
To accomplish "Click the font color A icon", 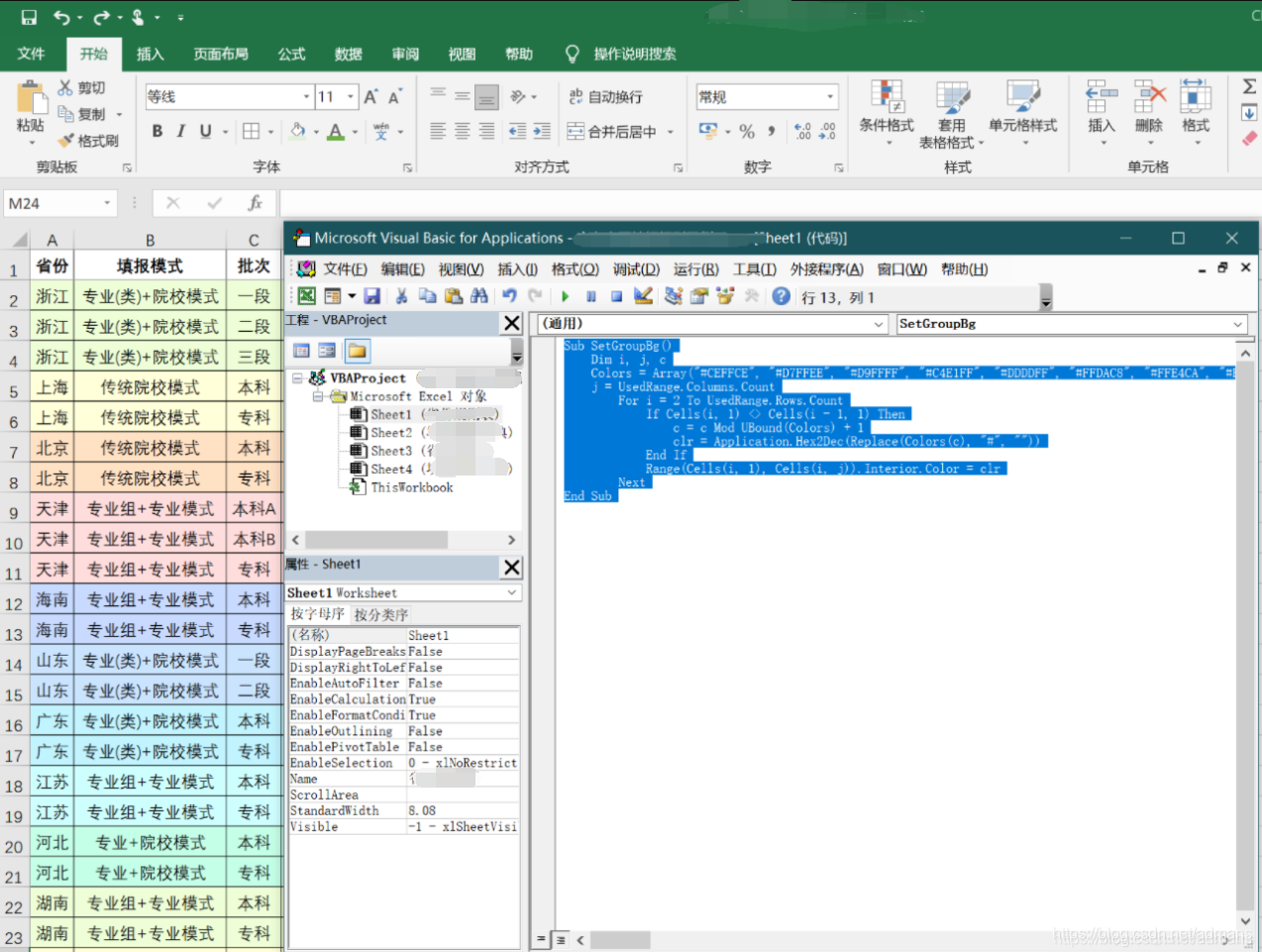I will click(336, 131).
